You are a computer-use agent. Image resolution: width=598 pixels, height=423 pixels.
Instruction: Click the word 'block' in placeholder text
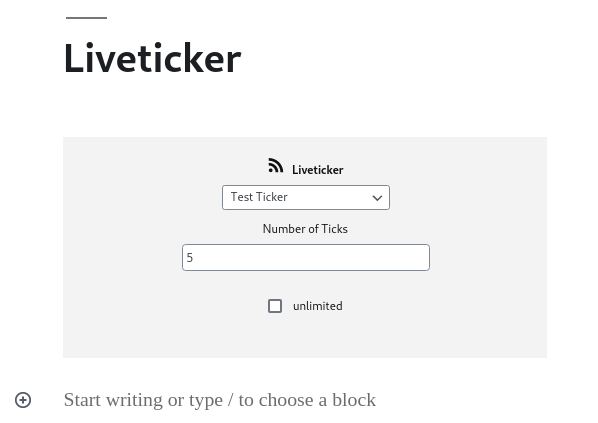click(x=354, y=400)
